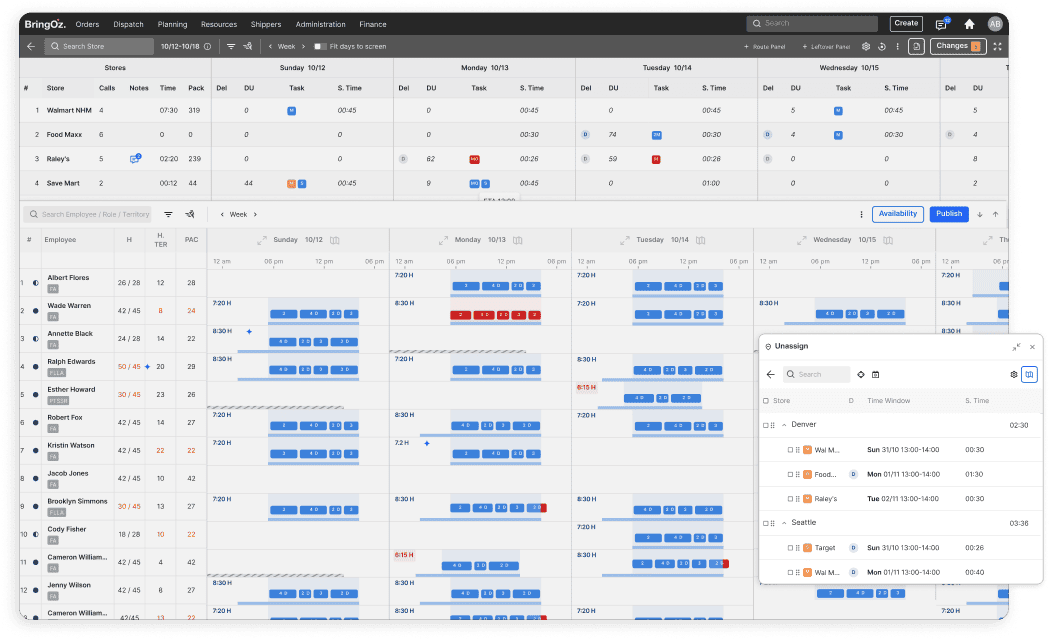Viewport: 1049px width, 639px height.
Task: Open the filter icon in the stores toolbar
Action: 231,46
